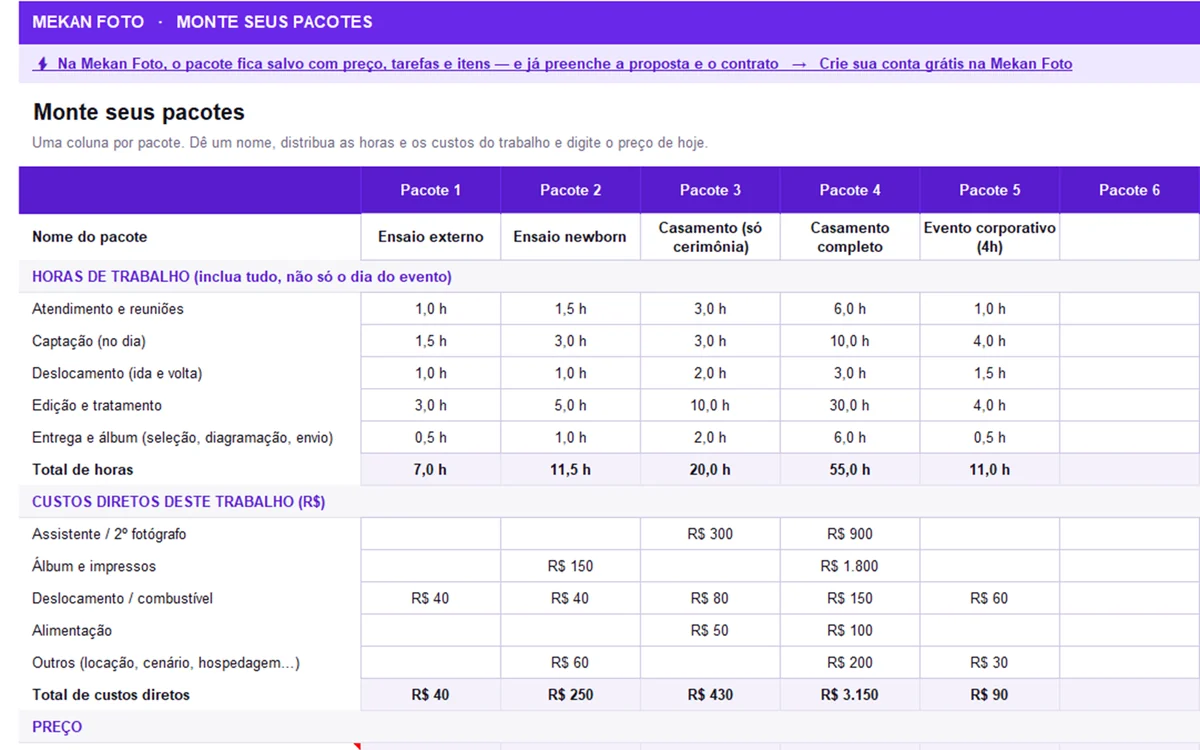Image resolution: width=1200 pixels, height=750 pixels.
Task: Click the empty Pacote 6 name cell
Action: (x=1129, y=237)
